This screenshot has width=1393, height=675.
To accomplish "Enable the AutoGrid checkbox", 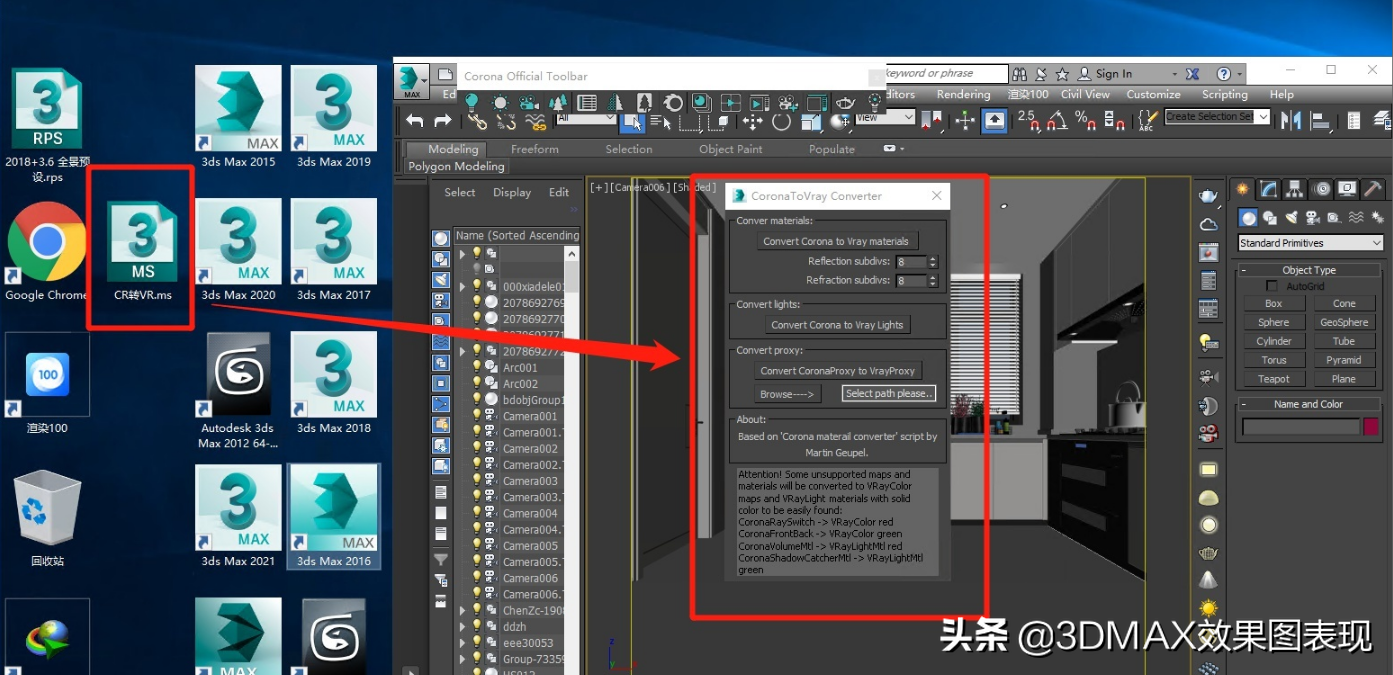I will (x=1272, y=286).
